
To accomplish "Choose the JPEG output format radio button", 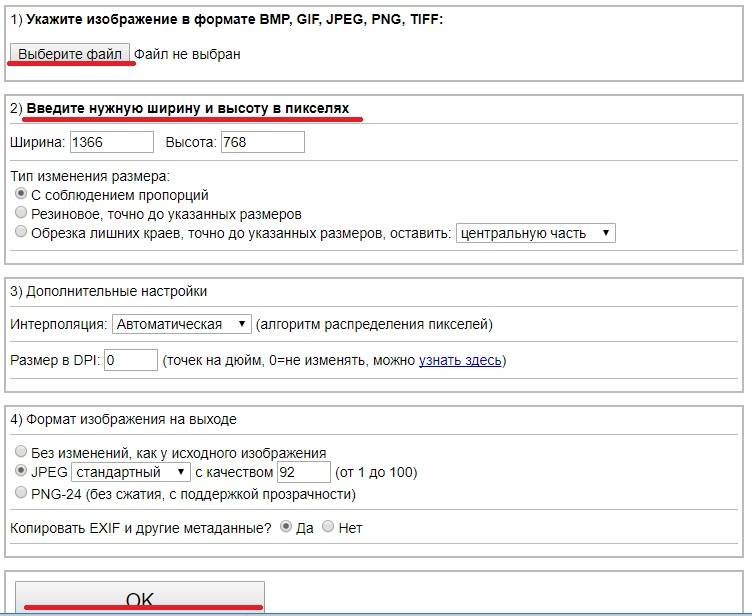I will (x=21, y=471).
